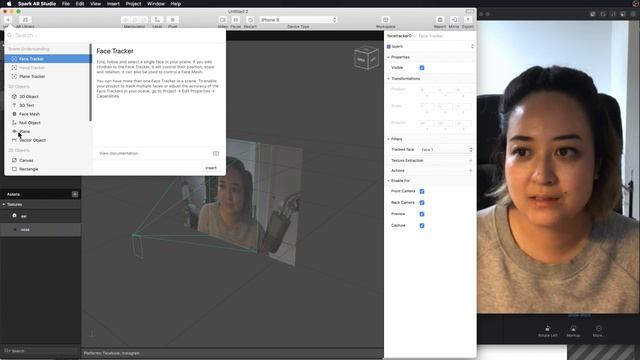Open the layer0 layer dropdown
The width and height of the screenshot is (640, 360).
430,47
